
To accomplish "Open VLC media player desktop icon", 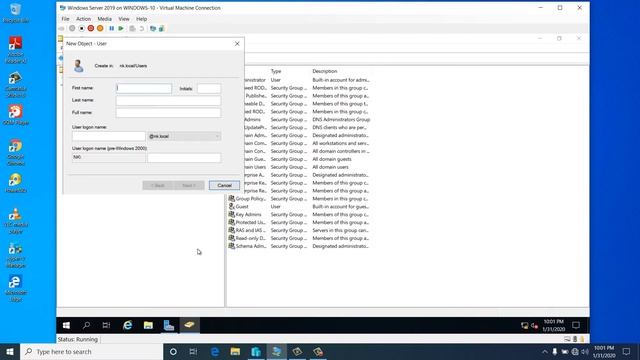I will (x=16, y=220).
